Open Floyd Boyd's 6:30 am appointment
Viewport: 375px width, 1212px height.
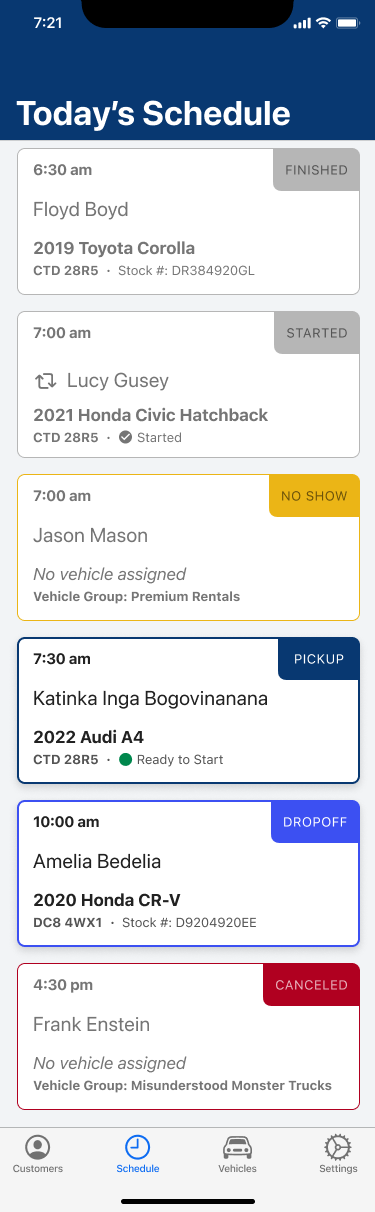(x=188, y=221)
